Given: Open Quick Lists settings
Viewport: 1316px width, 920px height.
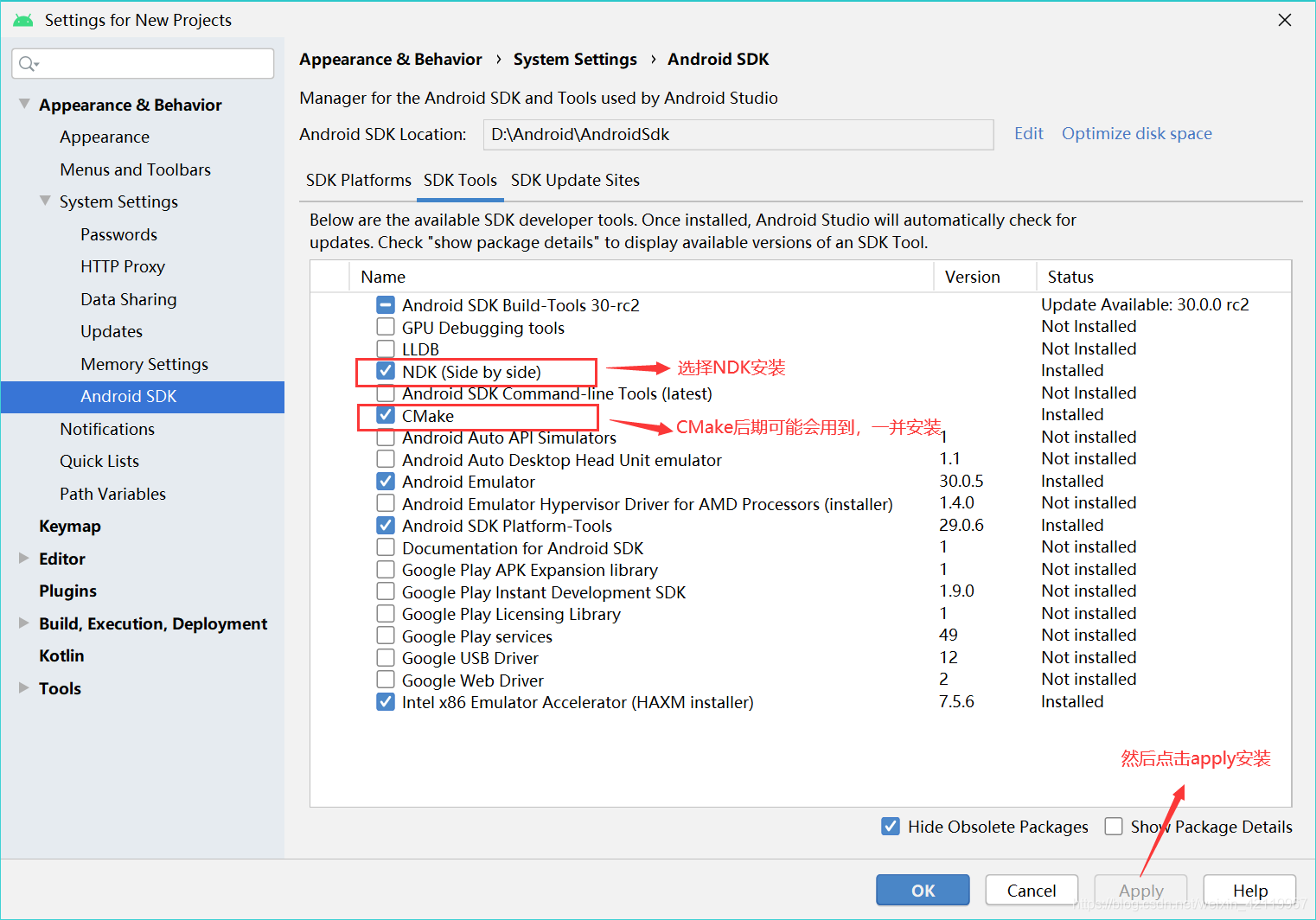Looking at the screenshot, I should [x=99, y=461].
